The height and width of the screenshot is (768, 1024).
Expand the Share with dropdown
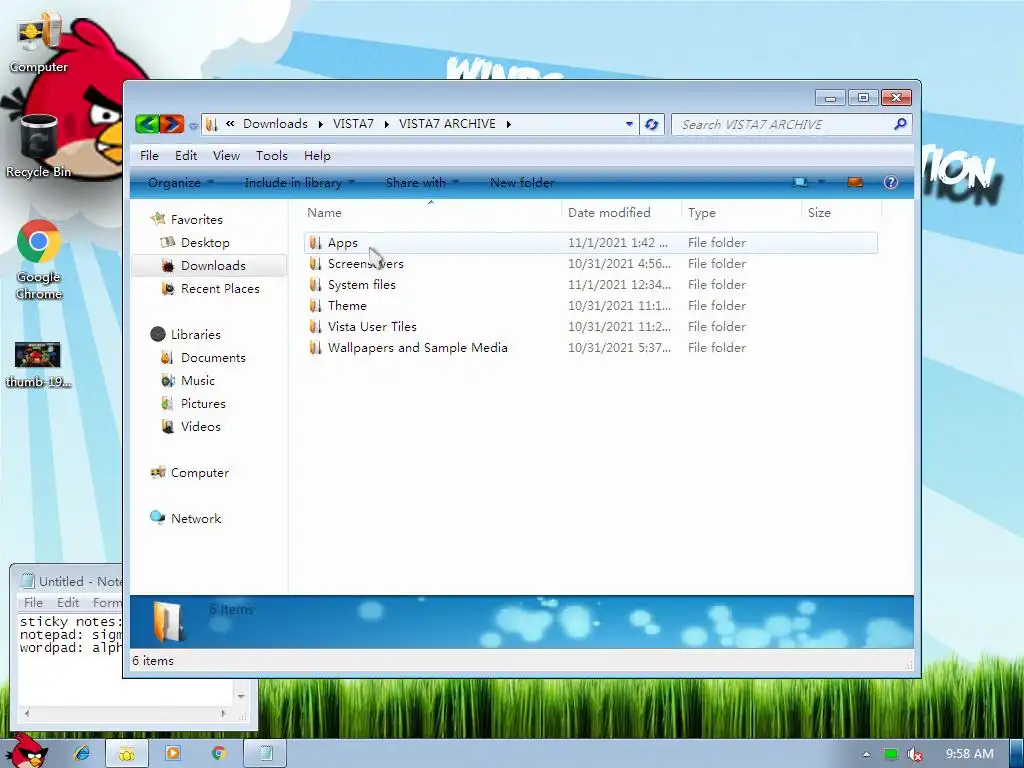coord(423,183)
